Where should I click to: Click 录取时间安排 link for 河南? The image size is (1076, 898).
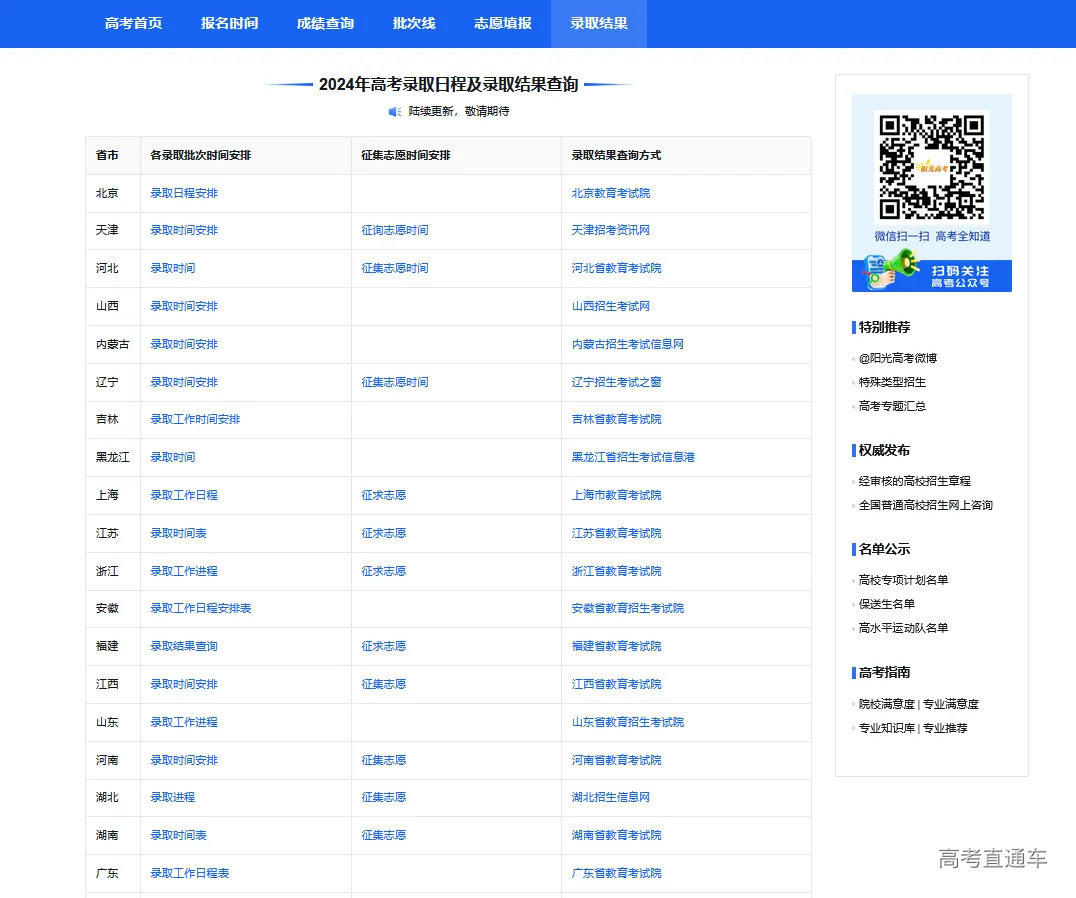185,760
